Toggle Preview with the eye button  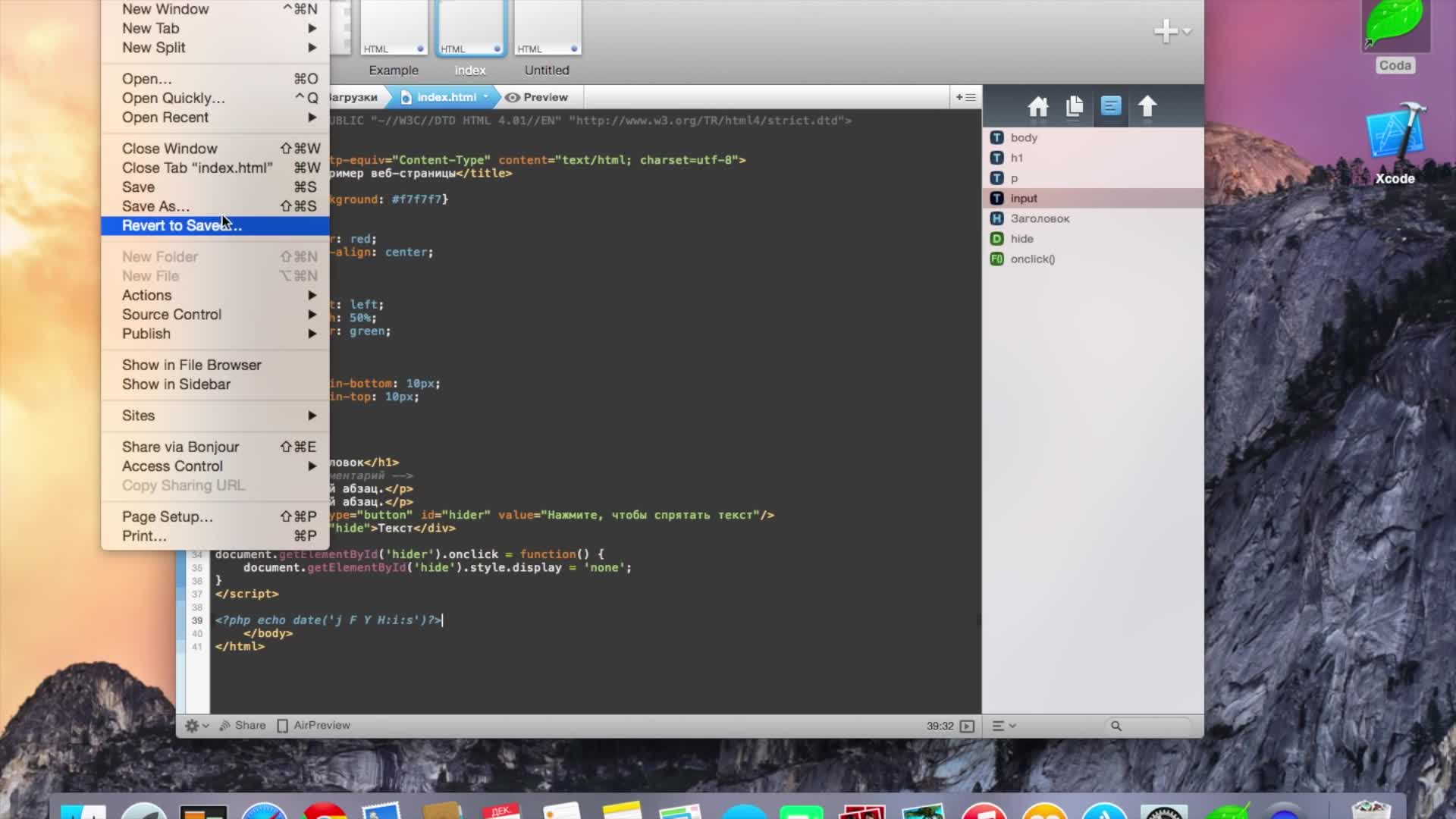(536, 97)
